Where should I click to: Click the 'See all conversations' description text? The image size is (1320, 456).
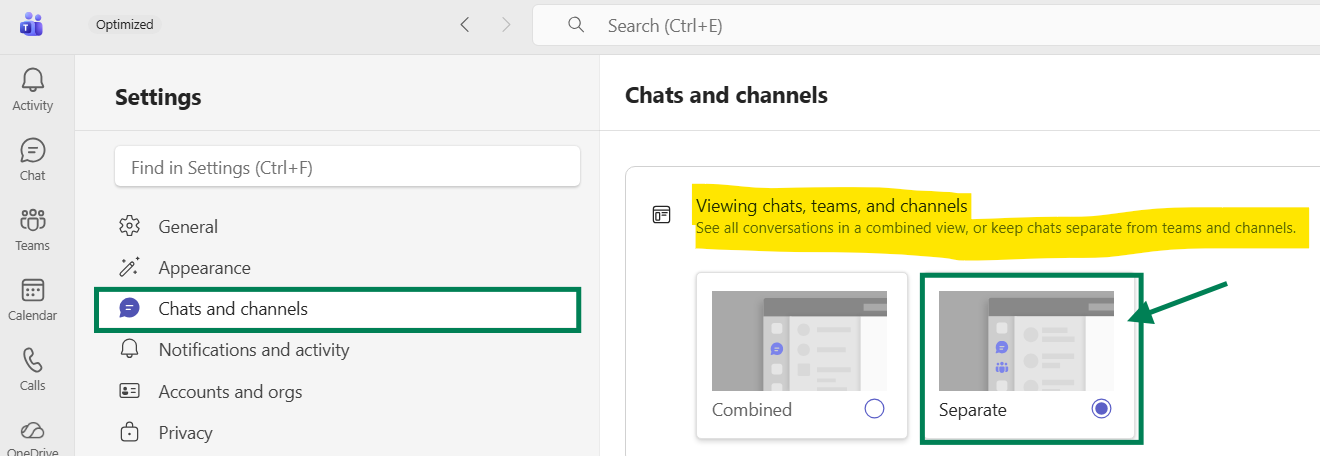click(996, 228)
